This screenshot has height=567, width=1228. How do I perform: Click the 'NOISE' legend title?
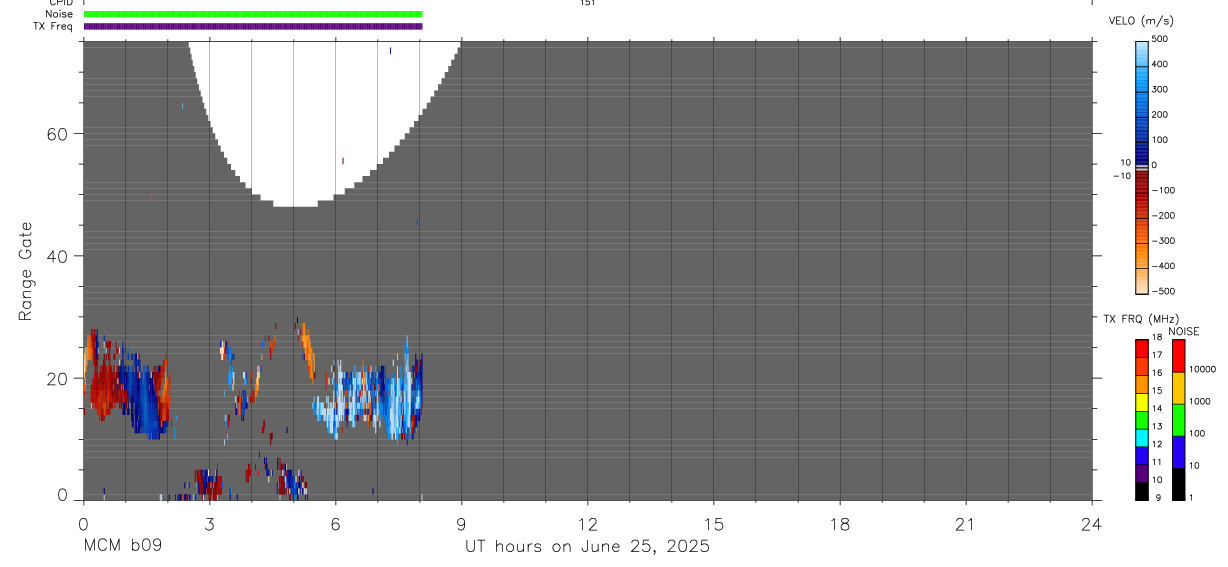point(1183,331)
